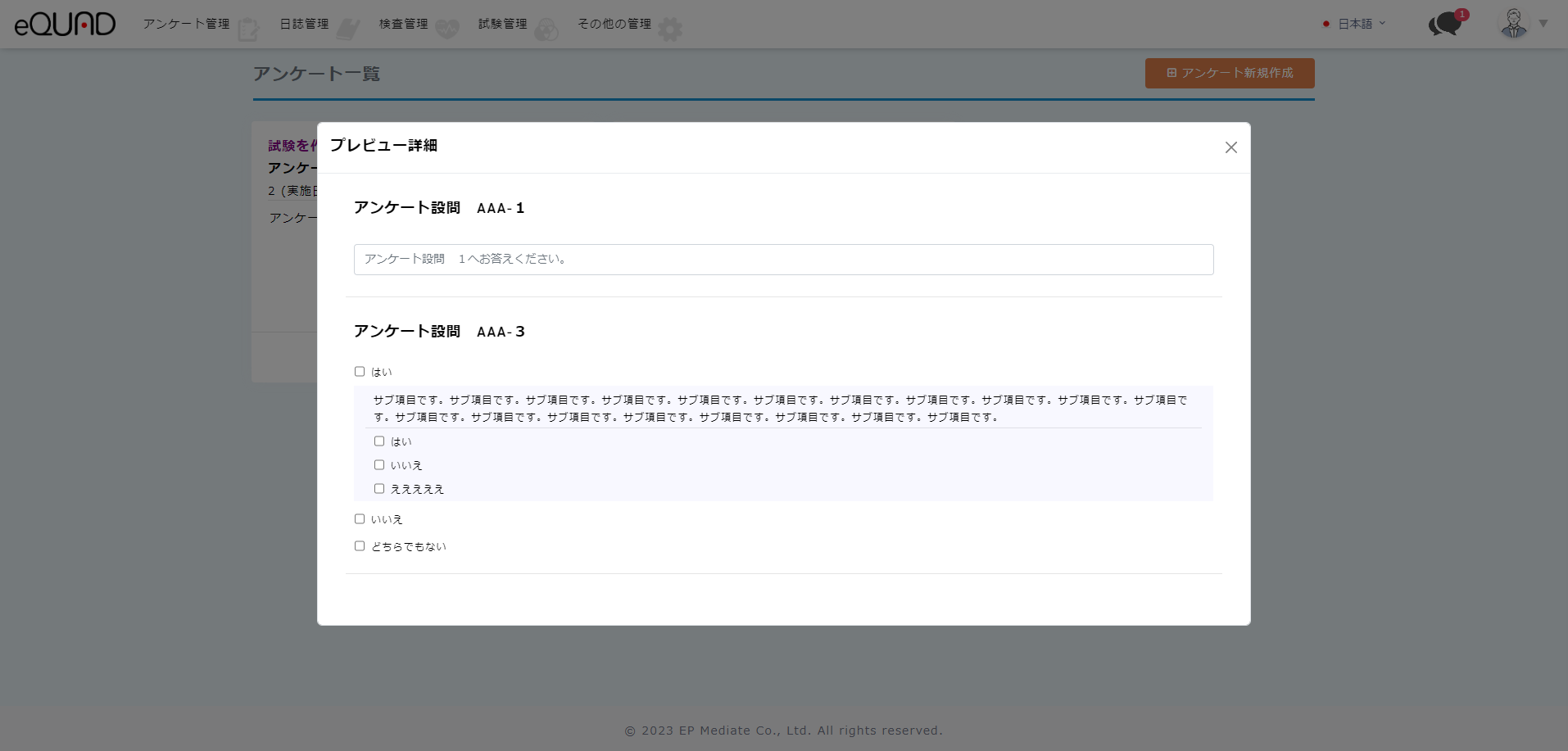Open the その他の管理 menu

(614, 24)
